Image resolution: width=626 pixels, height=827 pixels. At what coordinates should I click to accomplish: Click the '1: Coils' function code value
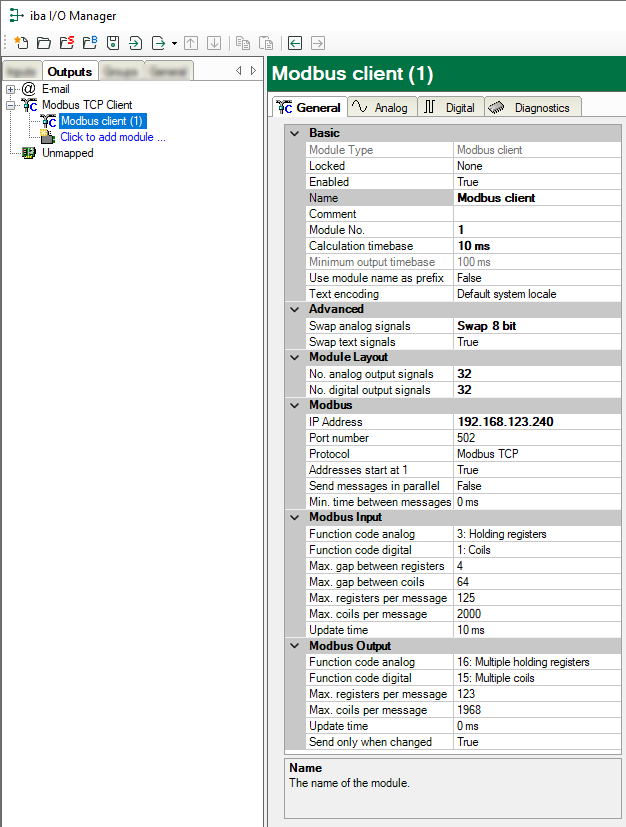537,550
